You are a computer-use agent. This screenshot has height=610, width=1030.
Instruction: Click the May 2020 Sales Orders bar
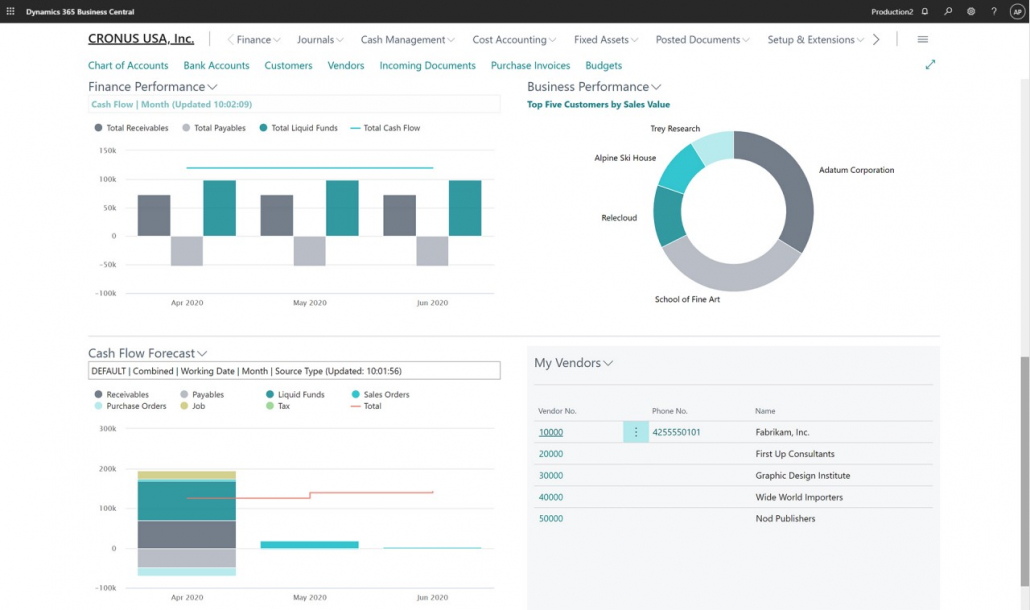pos(309,544)
